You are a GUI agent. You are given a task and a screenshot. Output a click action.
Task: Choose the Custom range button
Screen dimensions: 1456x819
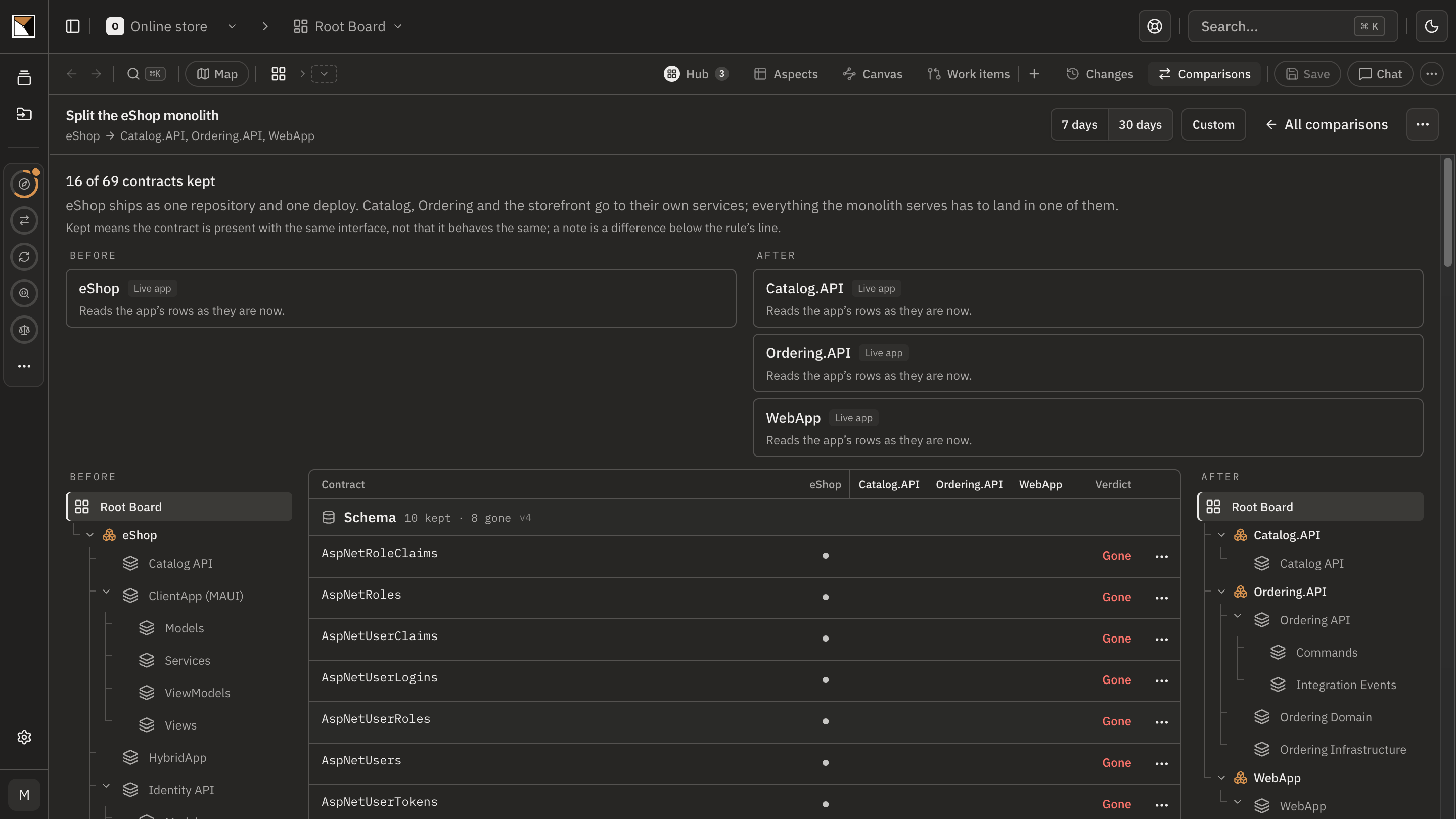pyautogui.click(x=1213, y=124)
